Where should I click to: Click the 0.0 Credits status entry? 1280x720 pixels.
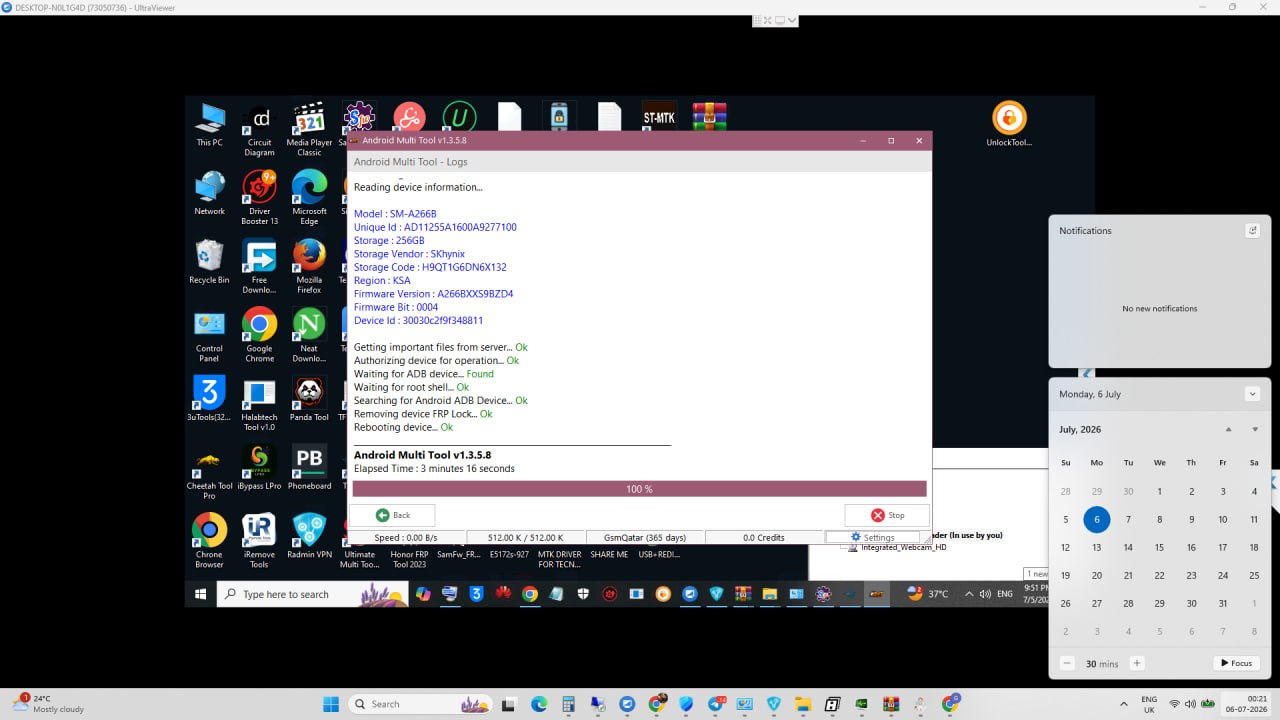click(764, 537)
